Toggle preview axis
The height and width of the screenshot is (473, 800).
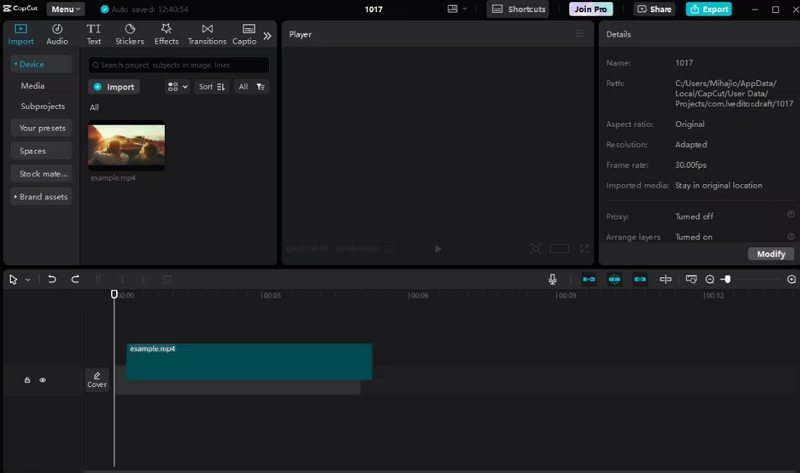point(665,279)
